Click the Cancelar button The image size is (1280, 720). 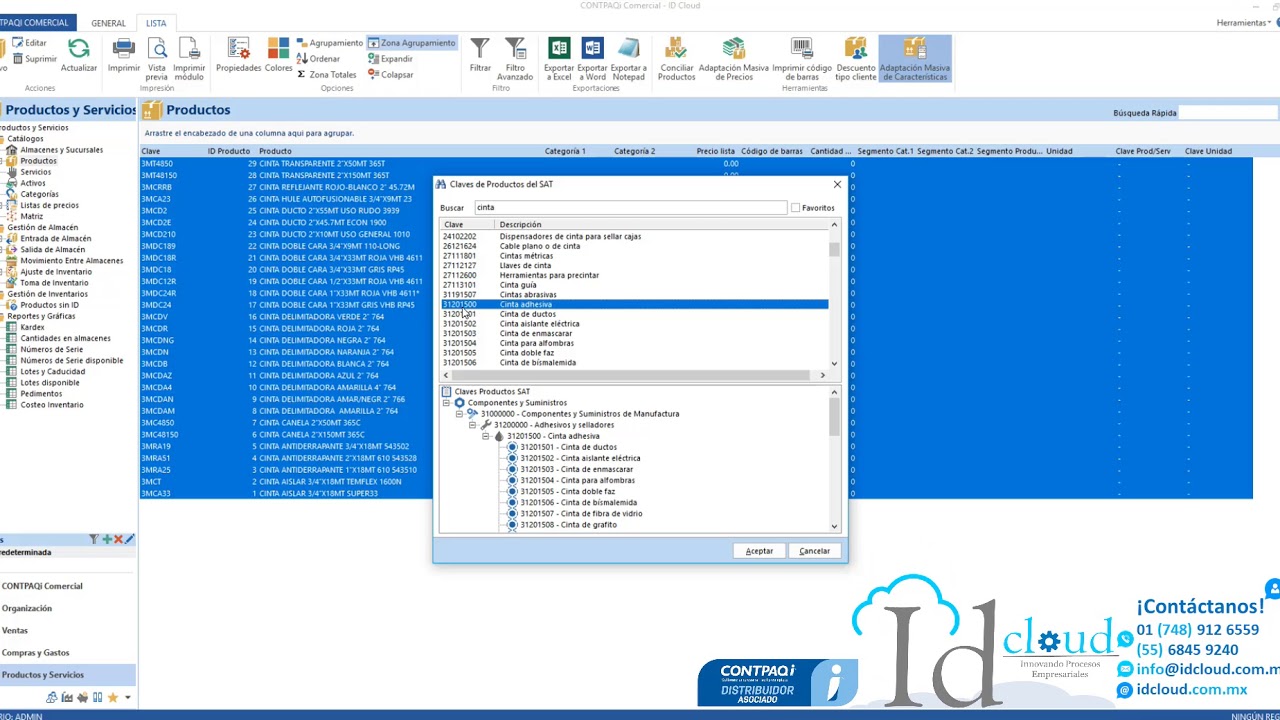(814, 551)
